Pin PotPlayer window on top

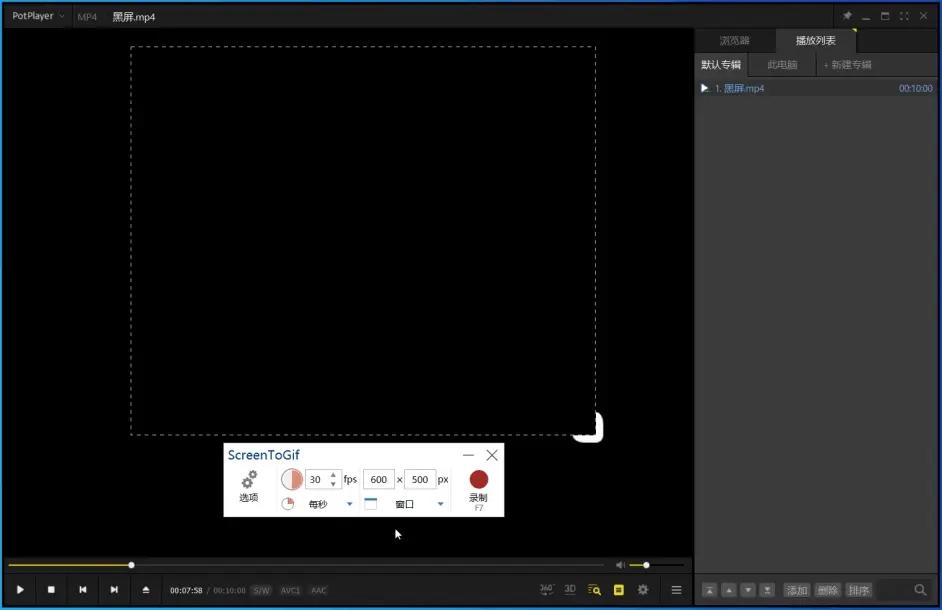[847, 16]
